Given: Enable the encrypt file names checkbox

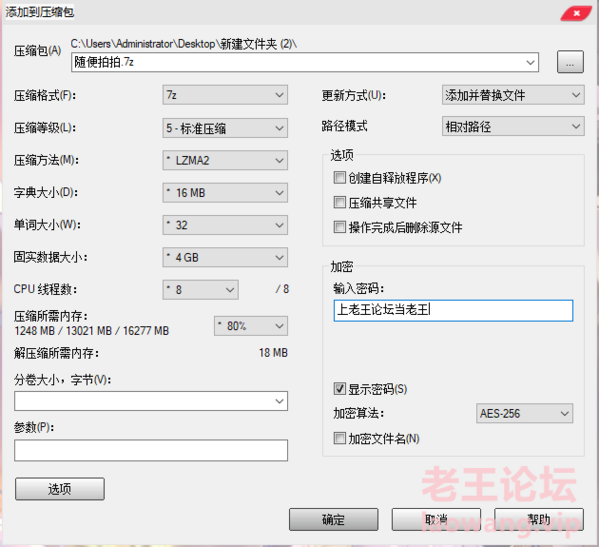Looking at the screenshot, I should 339,438.
